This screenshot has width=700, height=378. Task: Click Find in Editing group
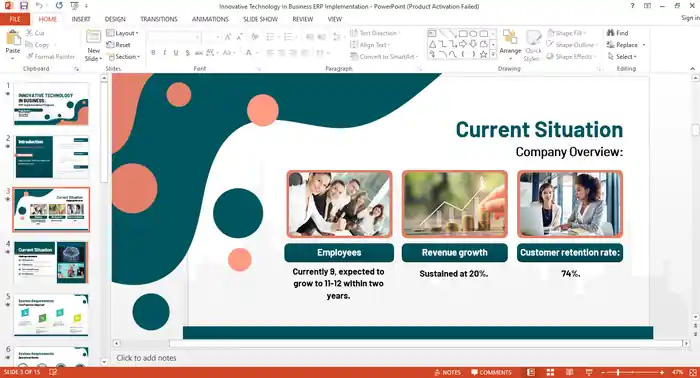click(x=617, y=33)
